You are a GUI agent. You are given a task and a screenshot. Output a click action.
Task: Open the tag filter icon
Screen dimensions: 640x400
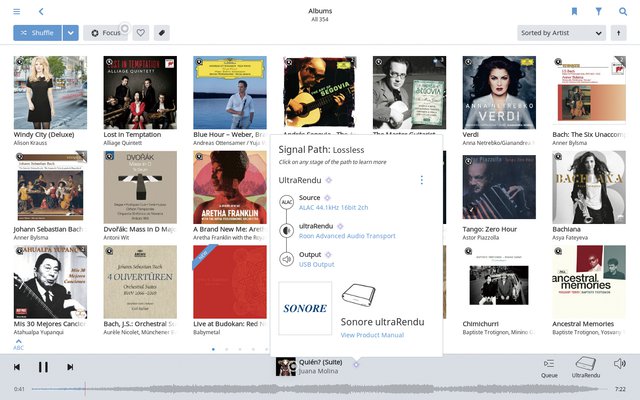click(x=162, y=33)
